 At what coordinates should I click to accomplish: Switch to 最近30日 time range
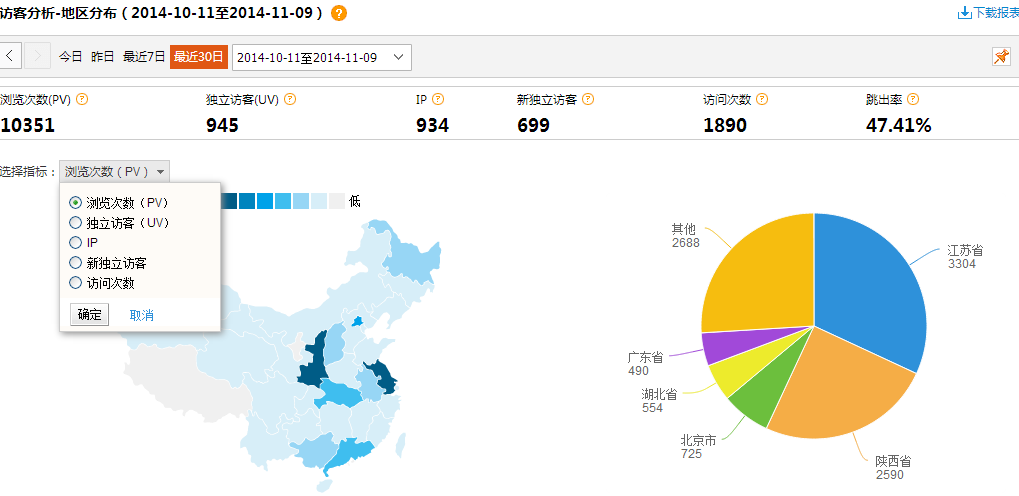199,57
